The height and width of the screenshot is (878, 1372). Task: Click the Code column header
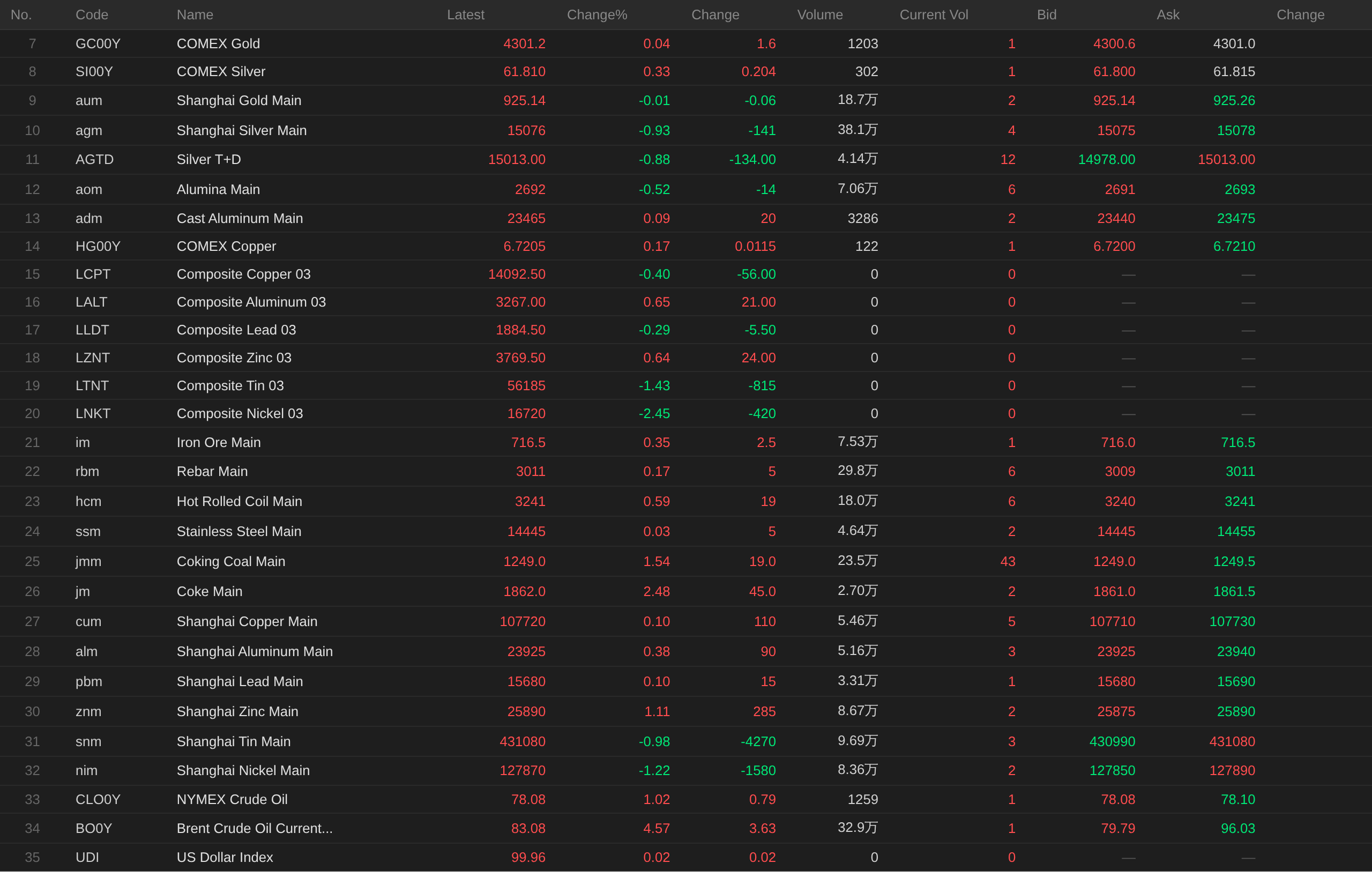(x=92, y=15)
